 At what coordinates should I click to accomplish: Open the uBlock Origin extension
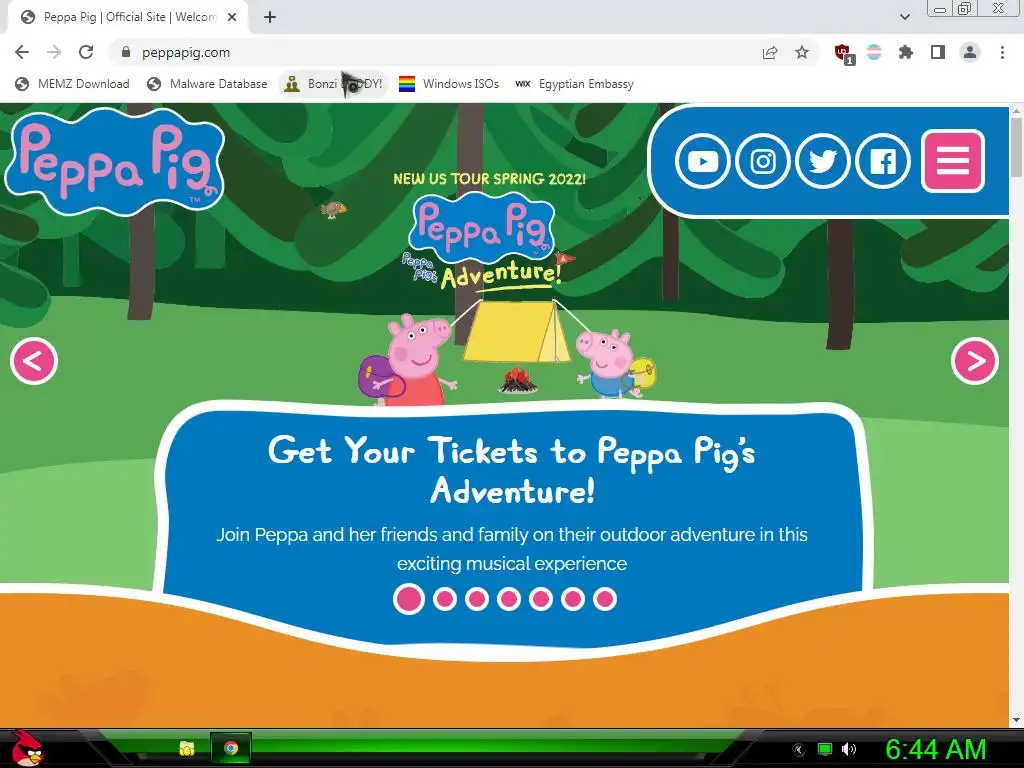[x=844, y=54]
